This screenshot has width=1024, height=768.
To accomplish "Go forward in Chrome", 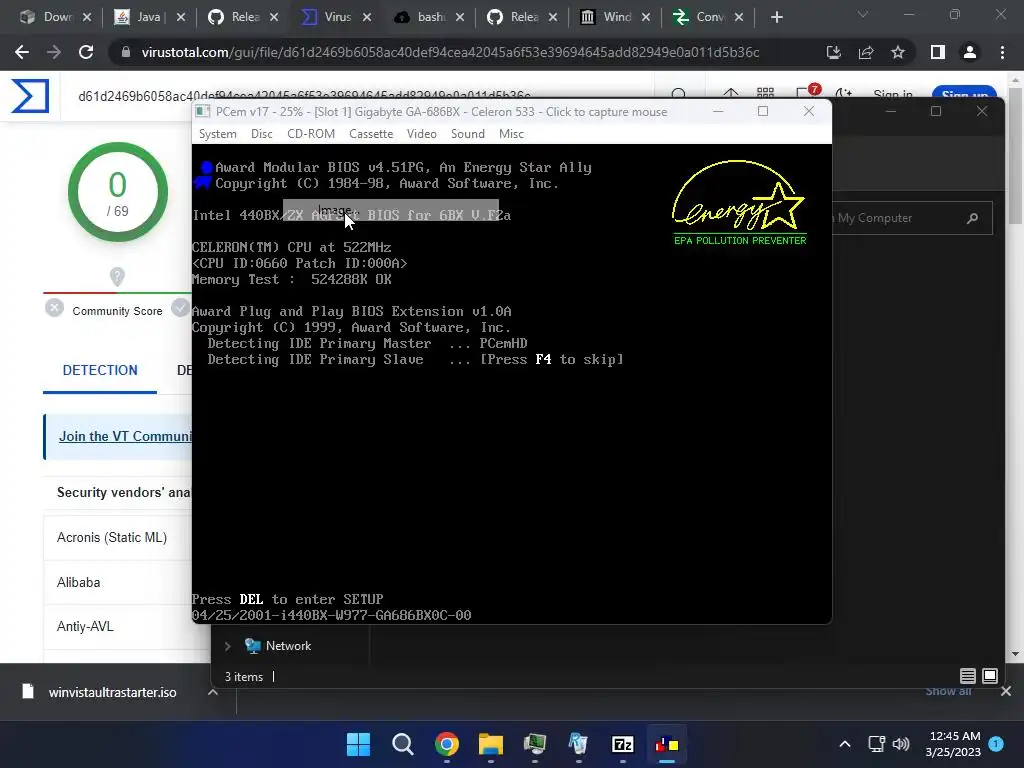I will tap(54, 52).
